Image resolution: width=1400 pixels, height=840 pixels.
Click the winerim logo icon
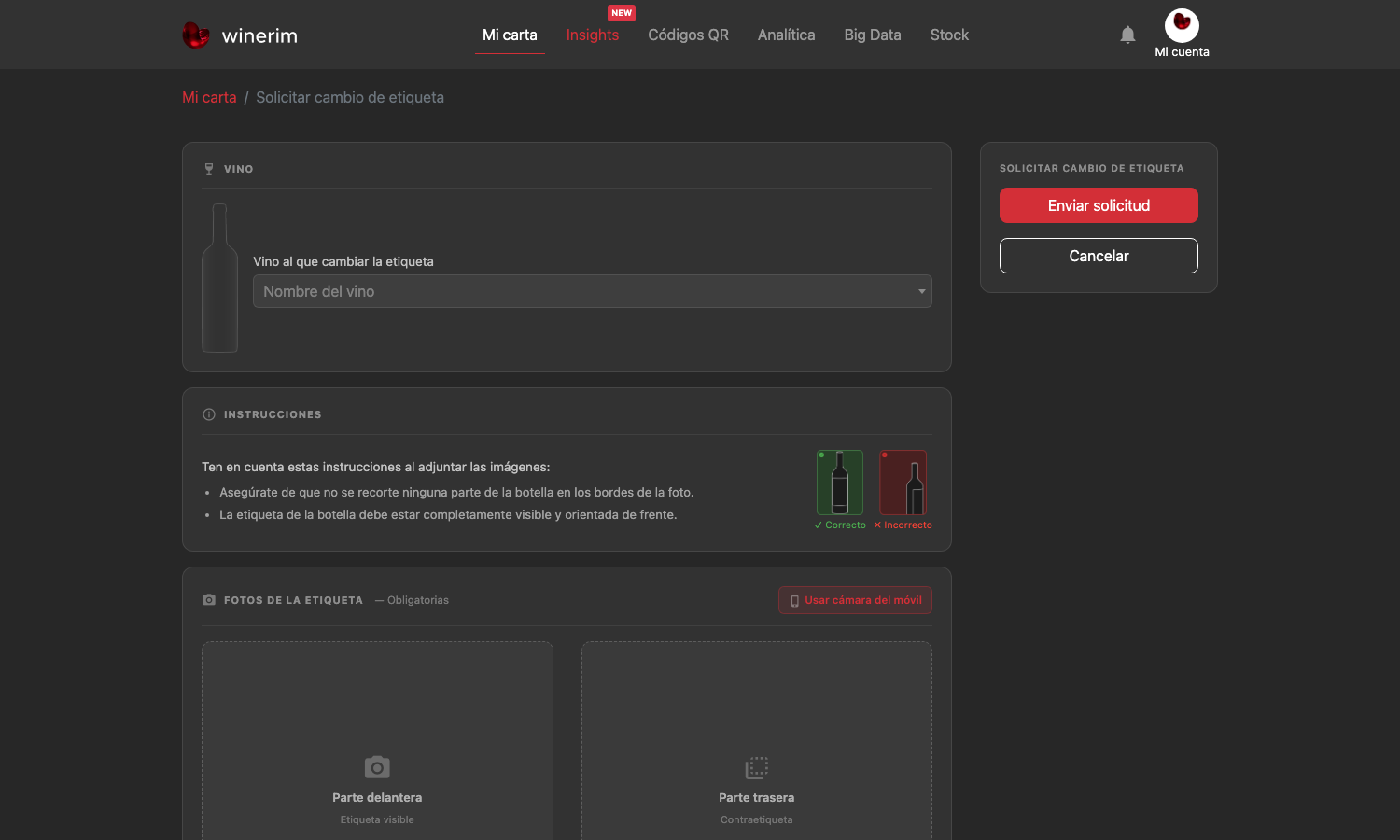click(x=196, y=35)
